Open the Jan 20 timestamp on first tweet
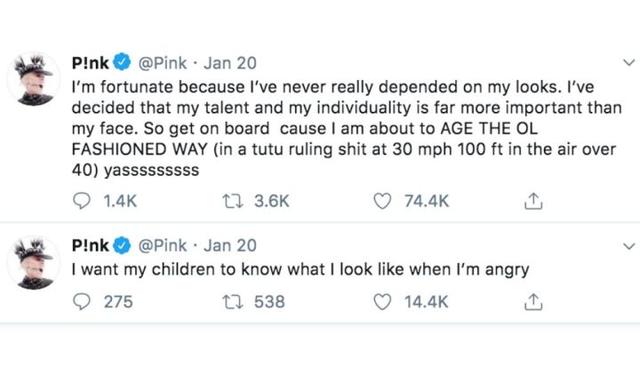Screen dimensions: 640x384 (230, 63)
